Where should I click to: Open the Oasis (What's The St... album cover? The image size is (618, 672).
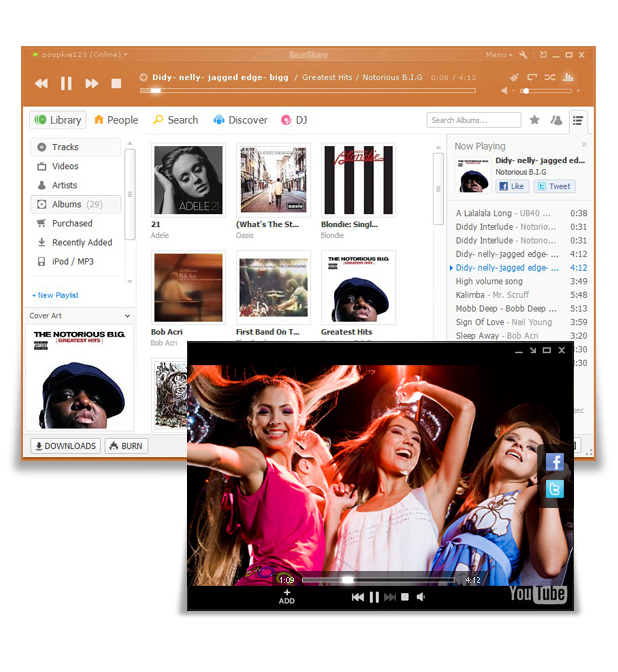(273, 180)
